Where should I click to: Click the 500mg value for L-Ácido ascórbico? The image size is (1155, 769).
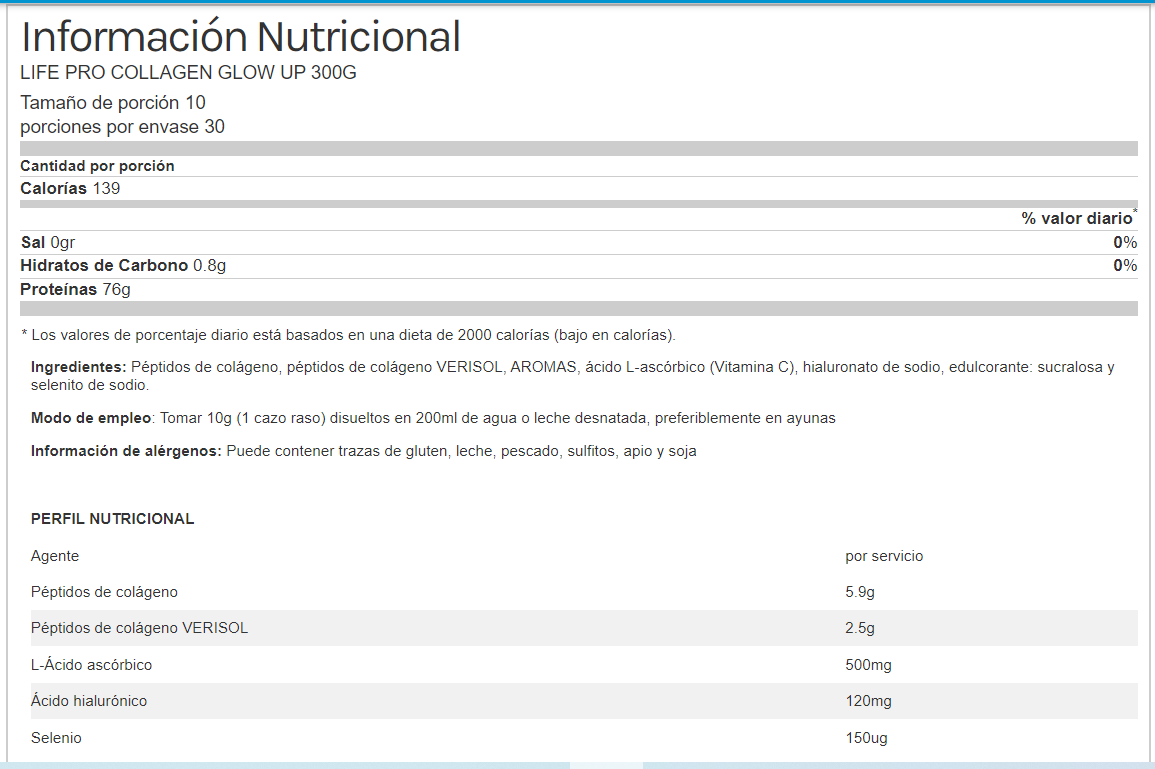point(868,665)
